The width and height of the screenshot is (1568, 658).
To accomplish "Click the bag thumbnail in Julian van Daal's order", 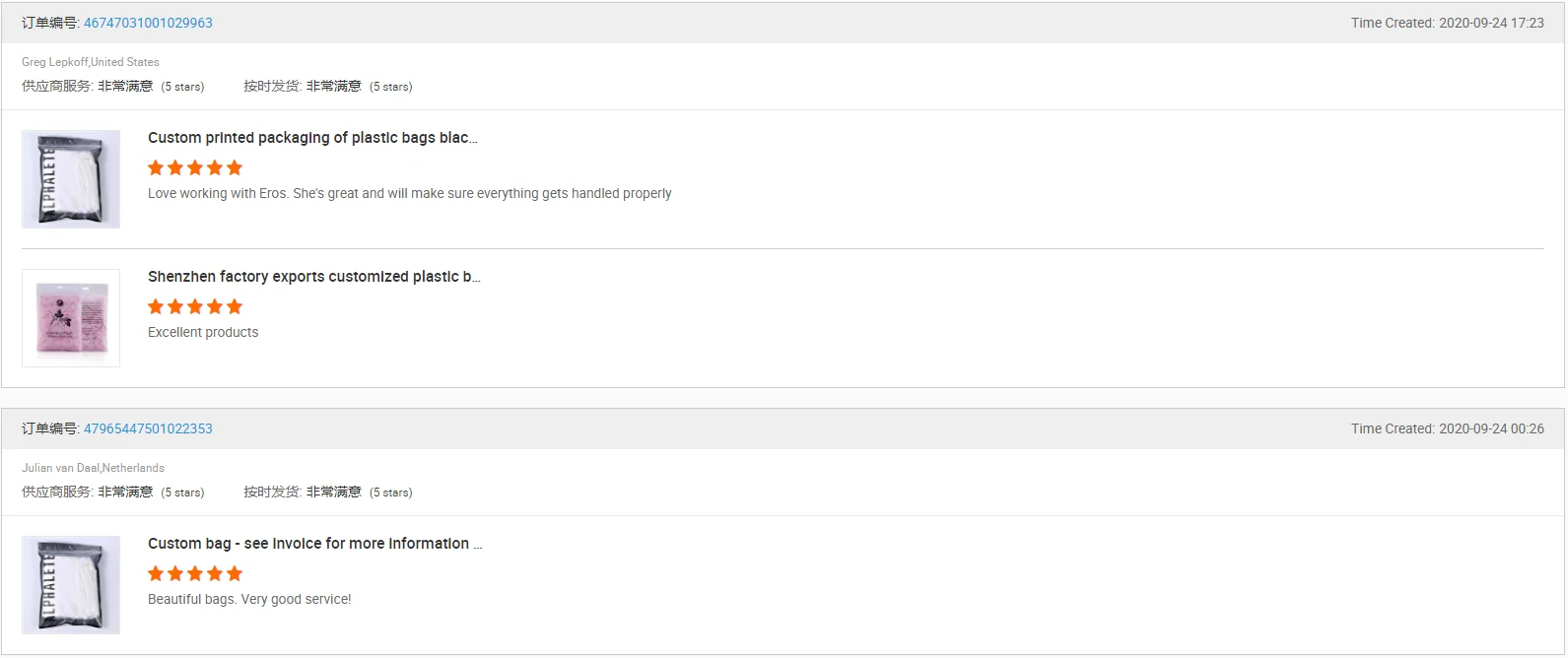I will [71, 585].
